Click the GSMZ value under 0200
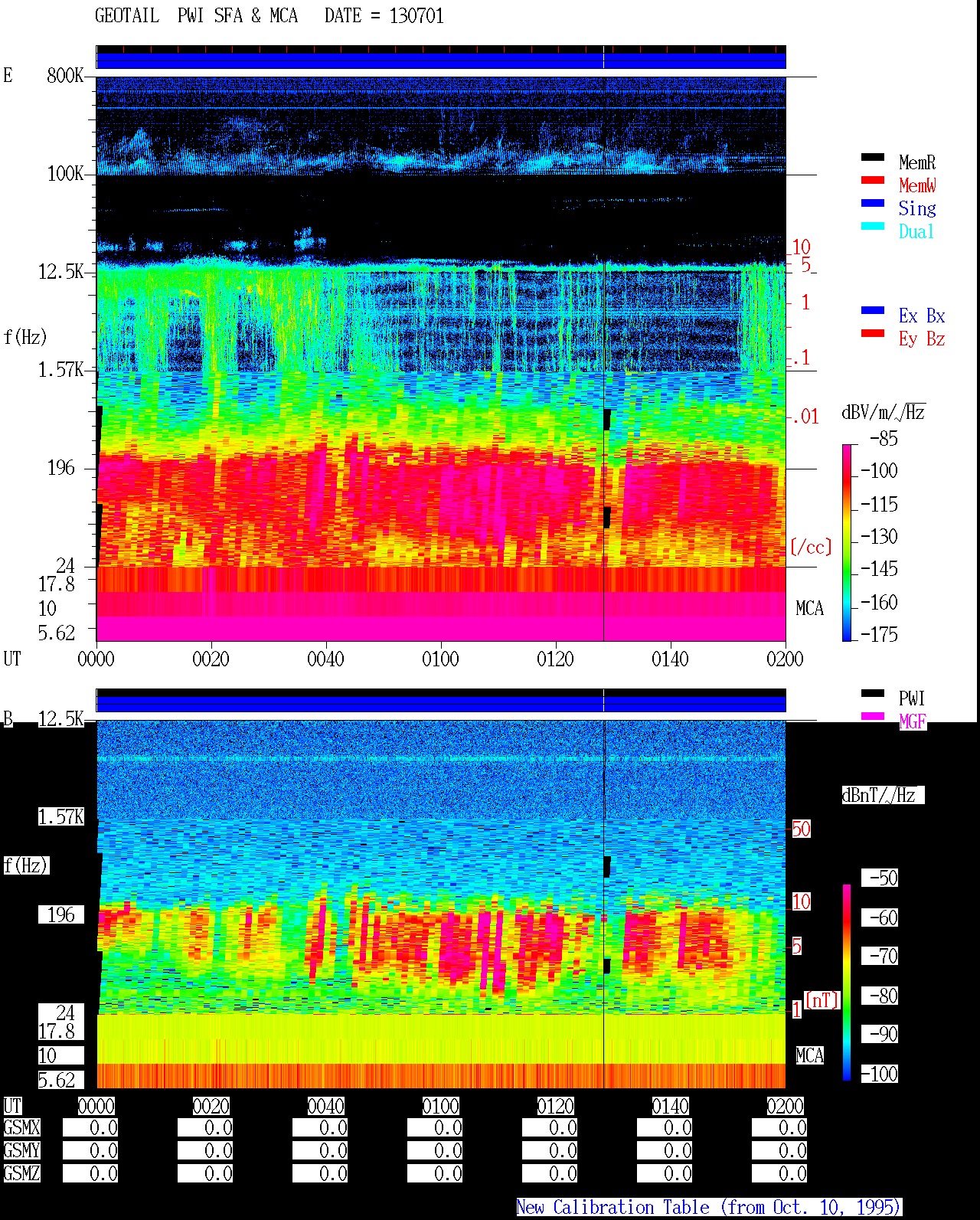The height and width of the screenshot is (1220, 980). [779, 1173]
